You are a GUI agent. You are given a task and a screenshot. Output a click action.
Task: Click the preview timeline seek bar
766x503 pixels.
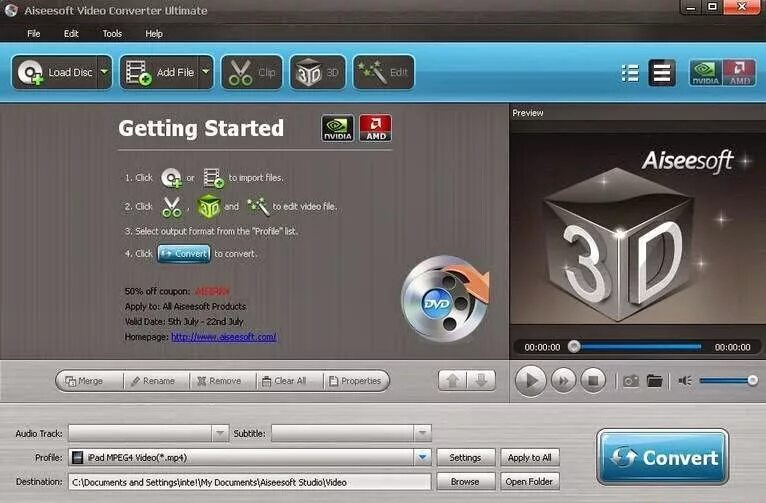[x=638, y=347]
